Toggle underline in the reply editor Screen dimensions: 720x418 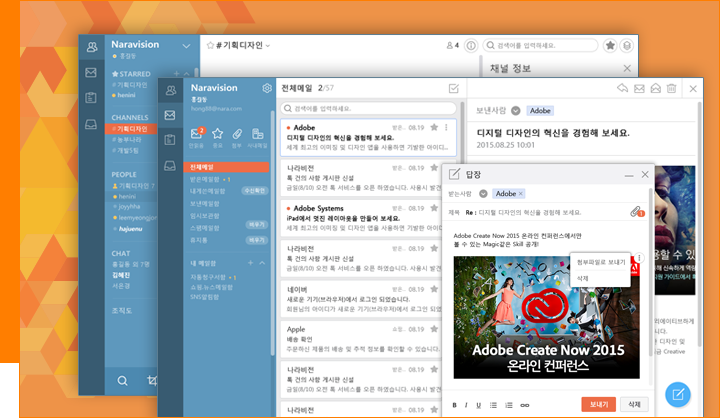(x=478, y=405)
